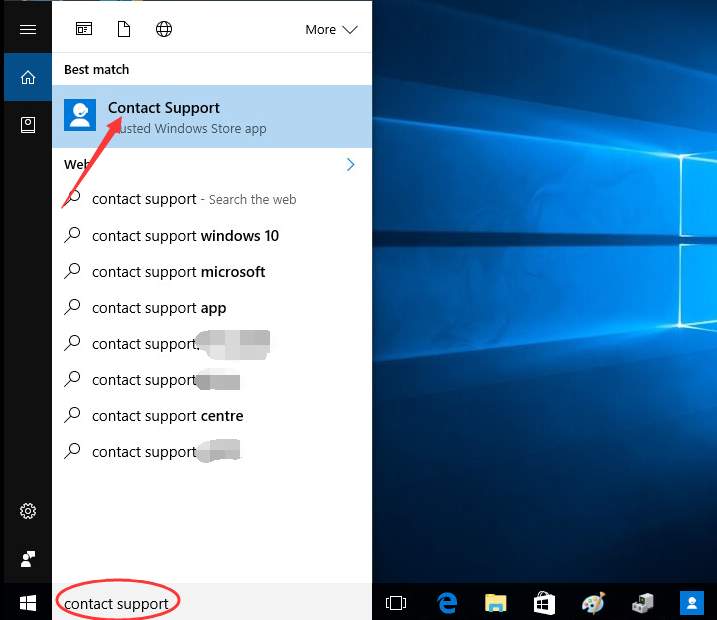The image size is (717, 620).
Task: Click search icon beside 'contact support centre'
Action: tap(72, 415)
